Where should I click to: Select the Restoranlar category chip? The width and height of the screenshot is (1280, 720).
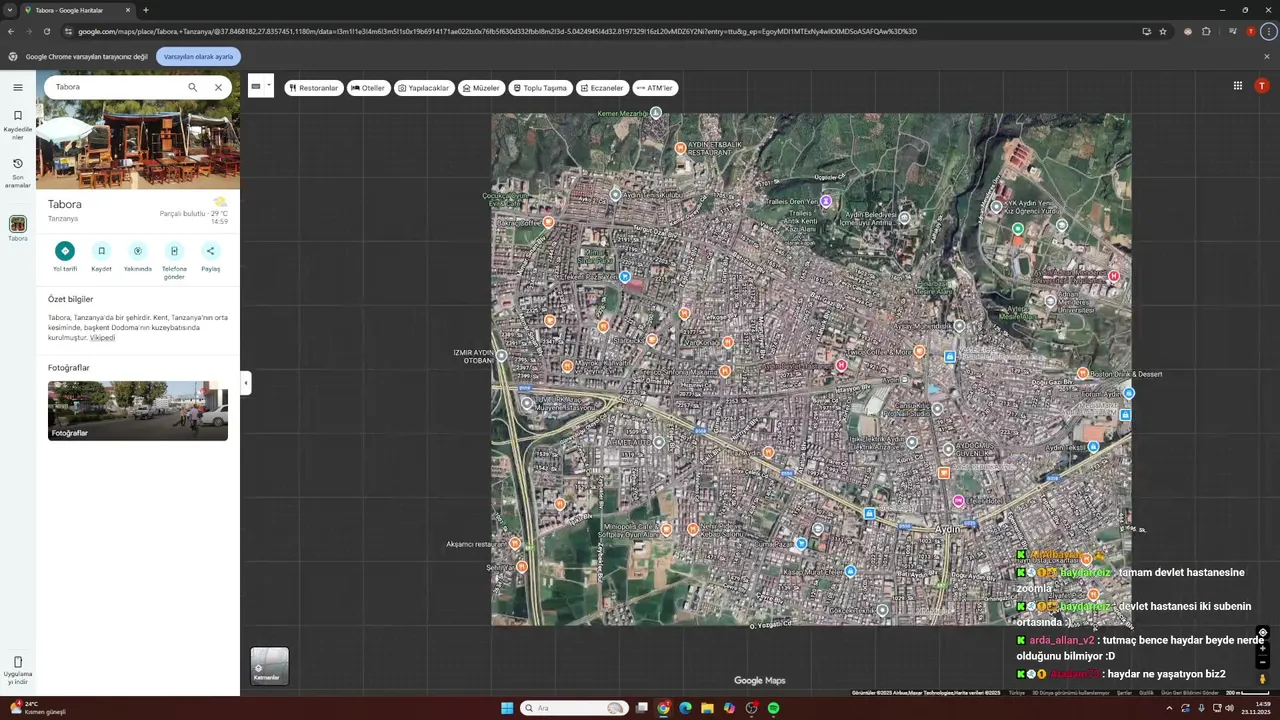pyautogui.click(x=314, y=88)
